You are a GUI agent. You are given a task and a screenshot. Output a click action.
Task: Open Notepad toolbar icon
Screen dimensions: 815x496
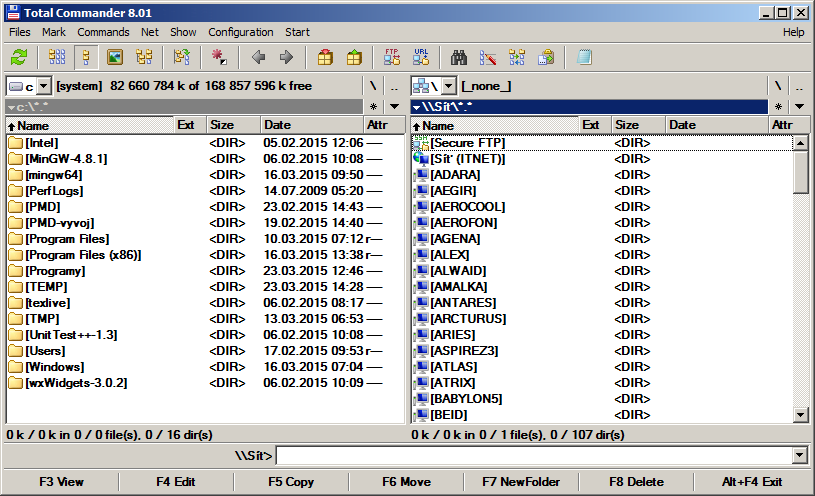click(584, 57)
